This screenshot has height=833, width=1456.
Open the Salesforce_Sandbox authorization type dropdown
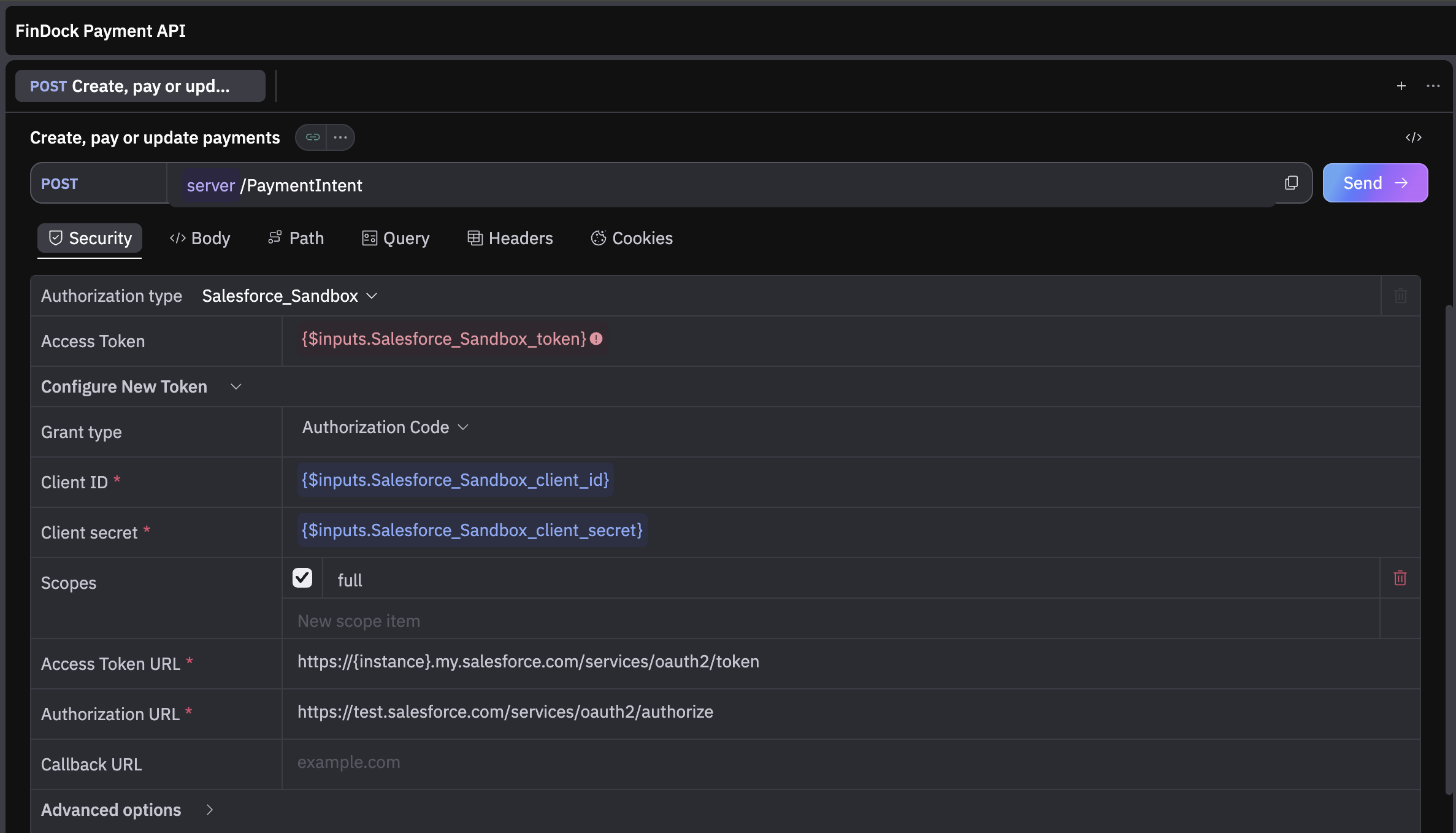tap(289, 296)
